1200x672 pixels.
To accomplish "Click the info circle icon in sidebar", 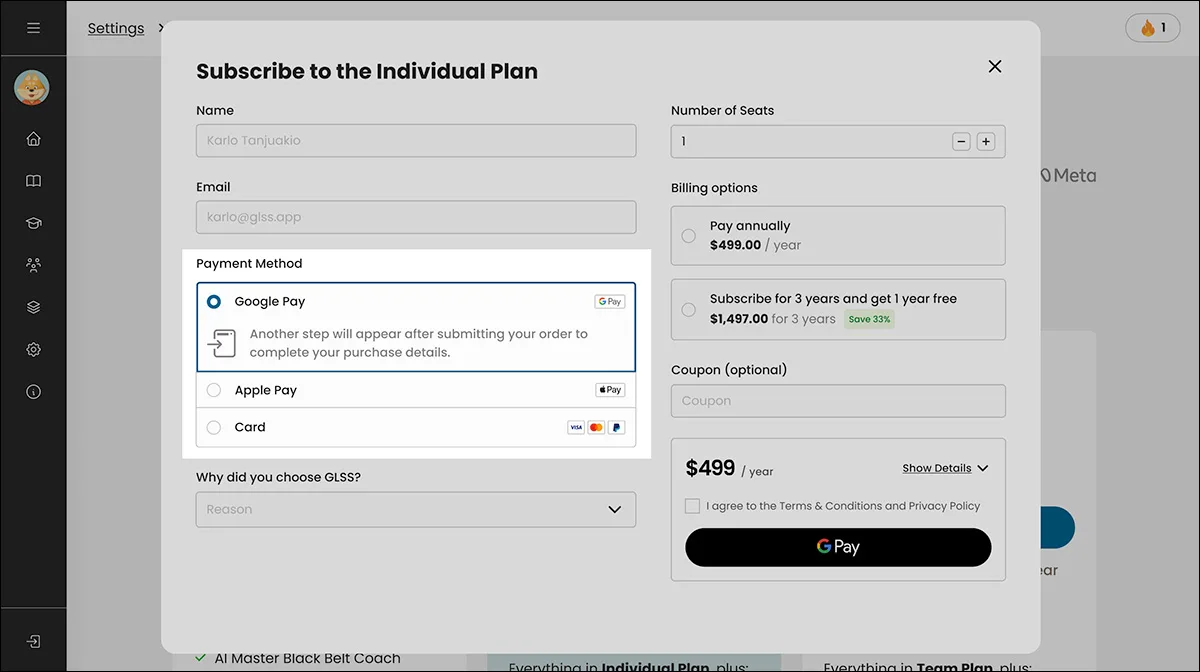I will [33, 392].
